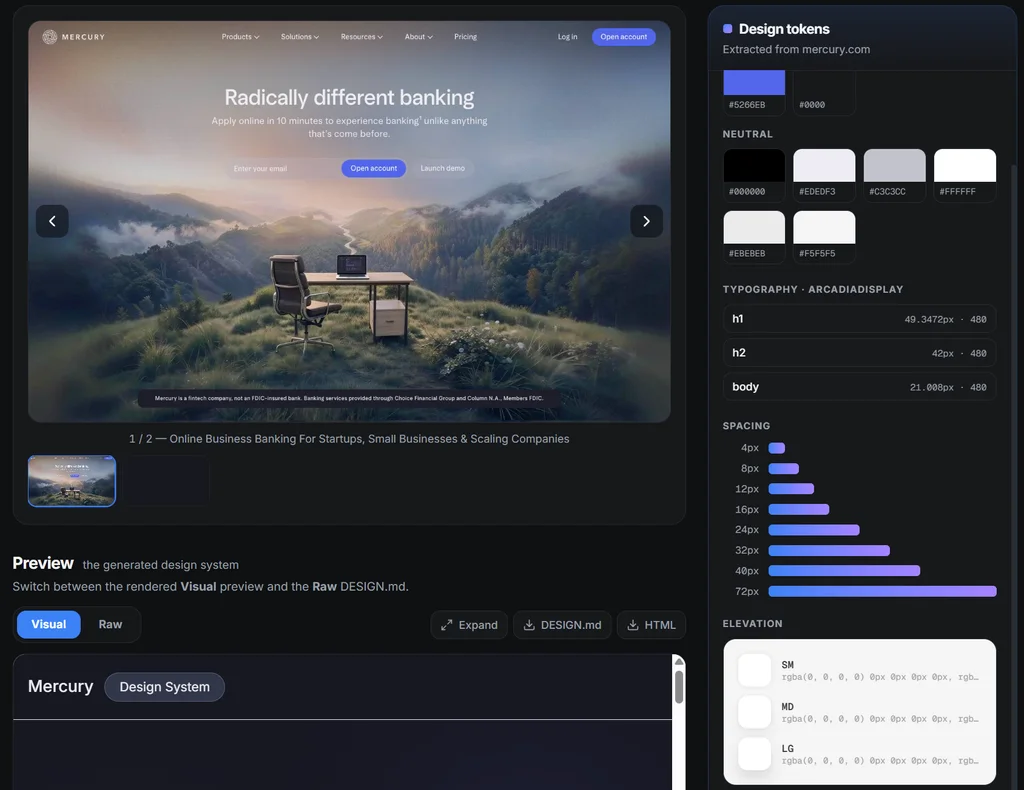Click the Design tokens purple square icon

728,29
